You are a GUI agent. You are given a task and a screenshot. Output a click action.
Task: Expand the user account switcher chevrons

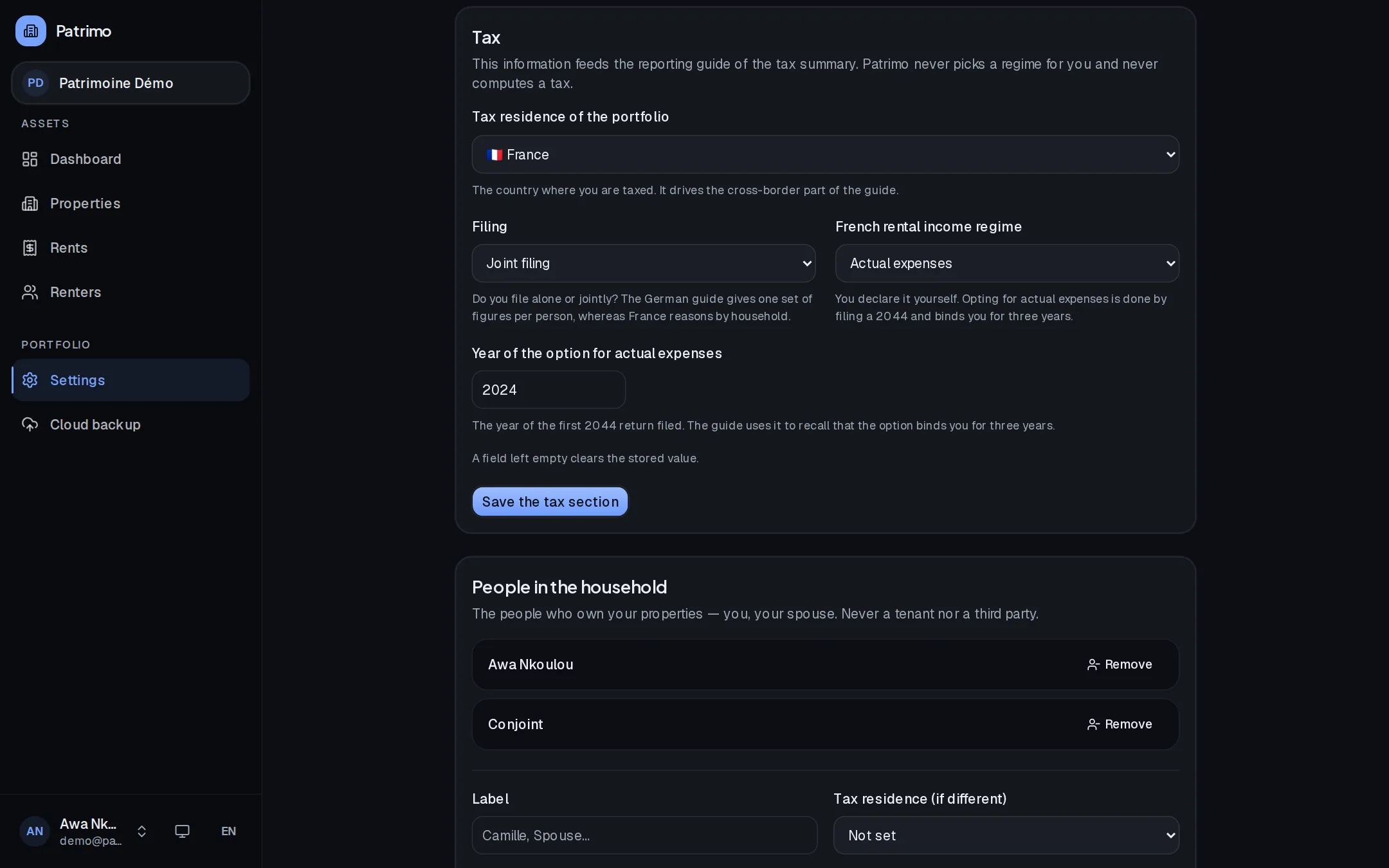141,831
